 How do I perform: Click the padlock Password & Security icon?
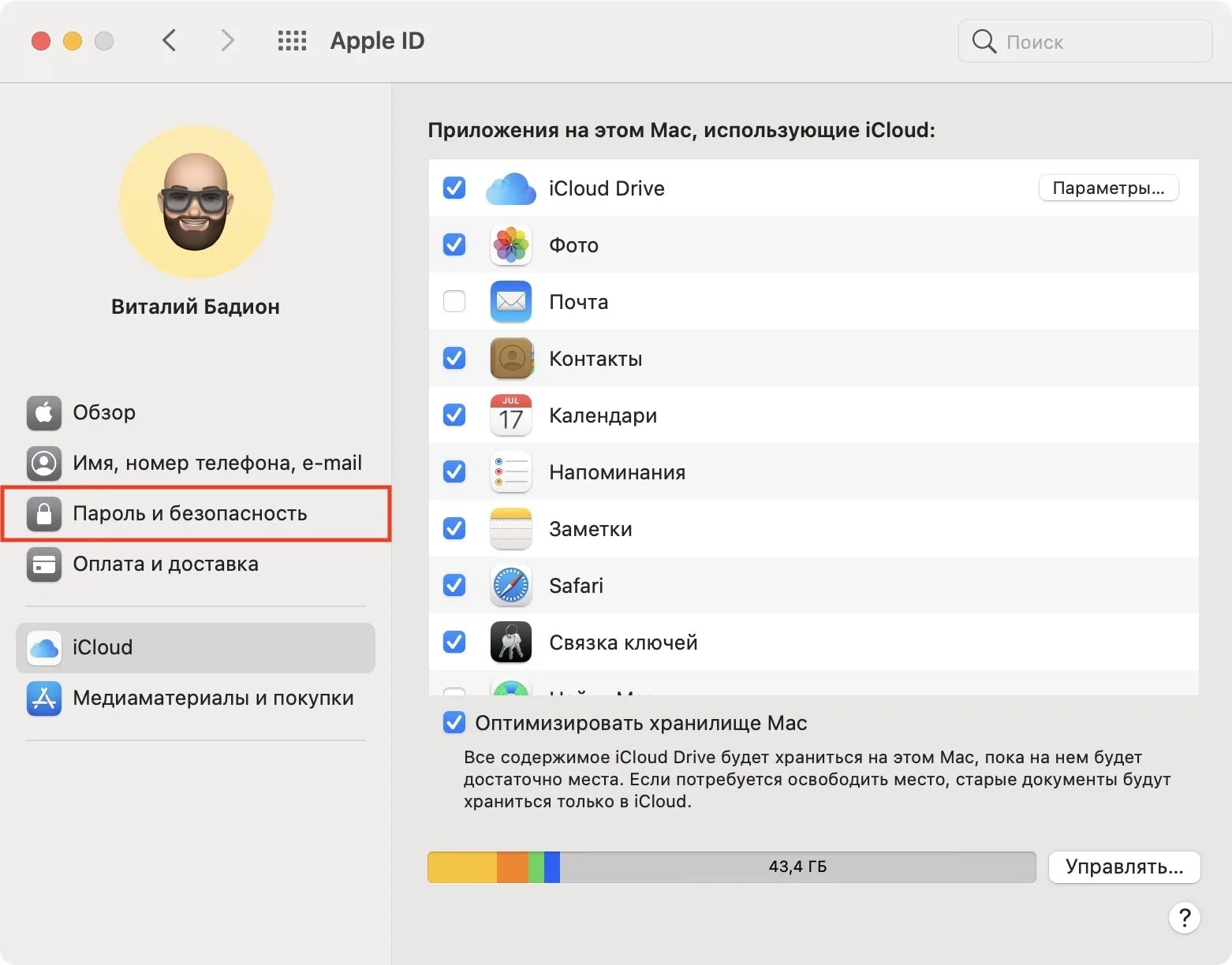(x=44, y=513)
